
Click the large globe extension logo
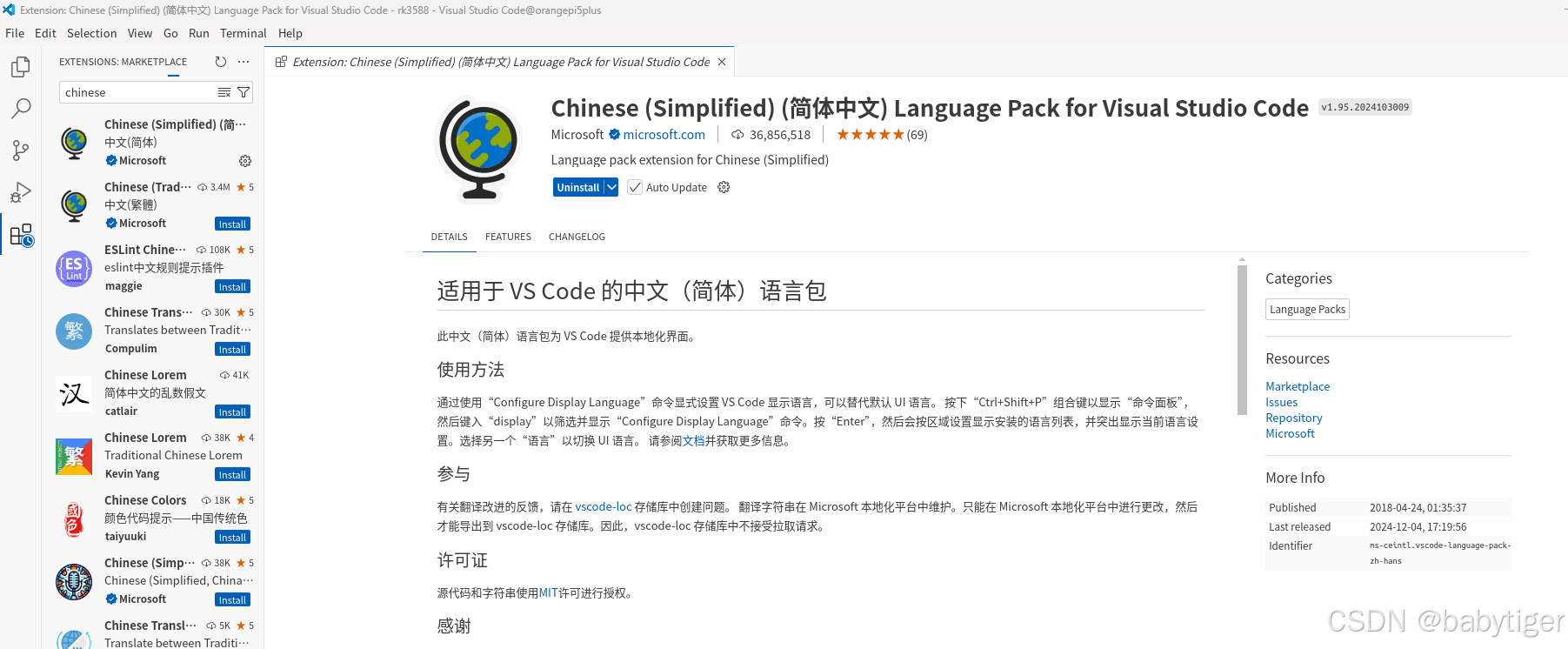(478, 149)
